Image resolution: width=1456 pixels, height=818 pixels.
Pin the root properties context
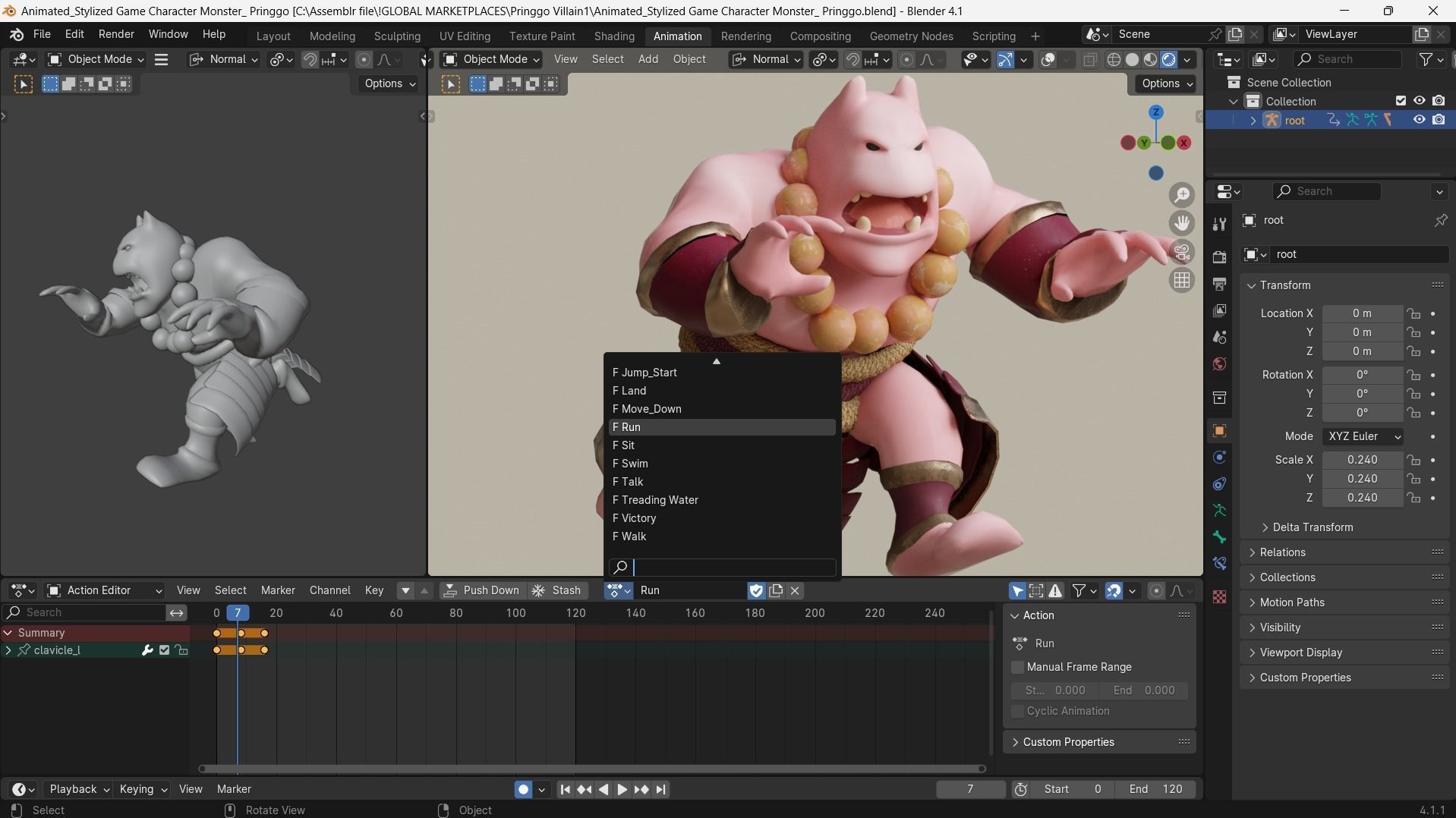pos(1440,220)
